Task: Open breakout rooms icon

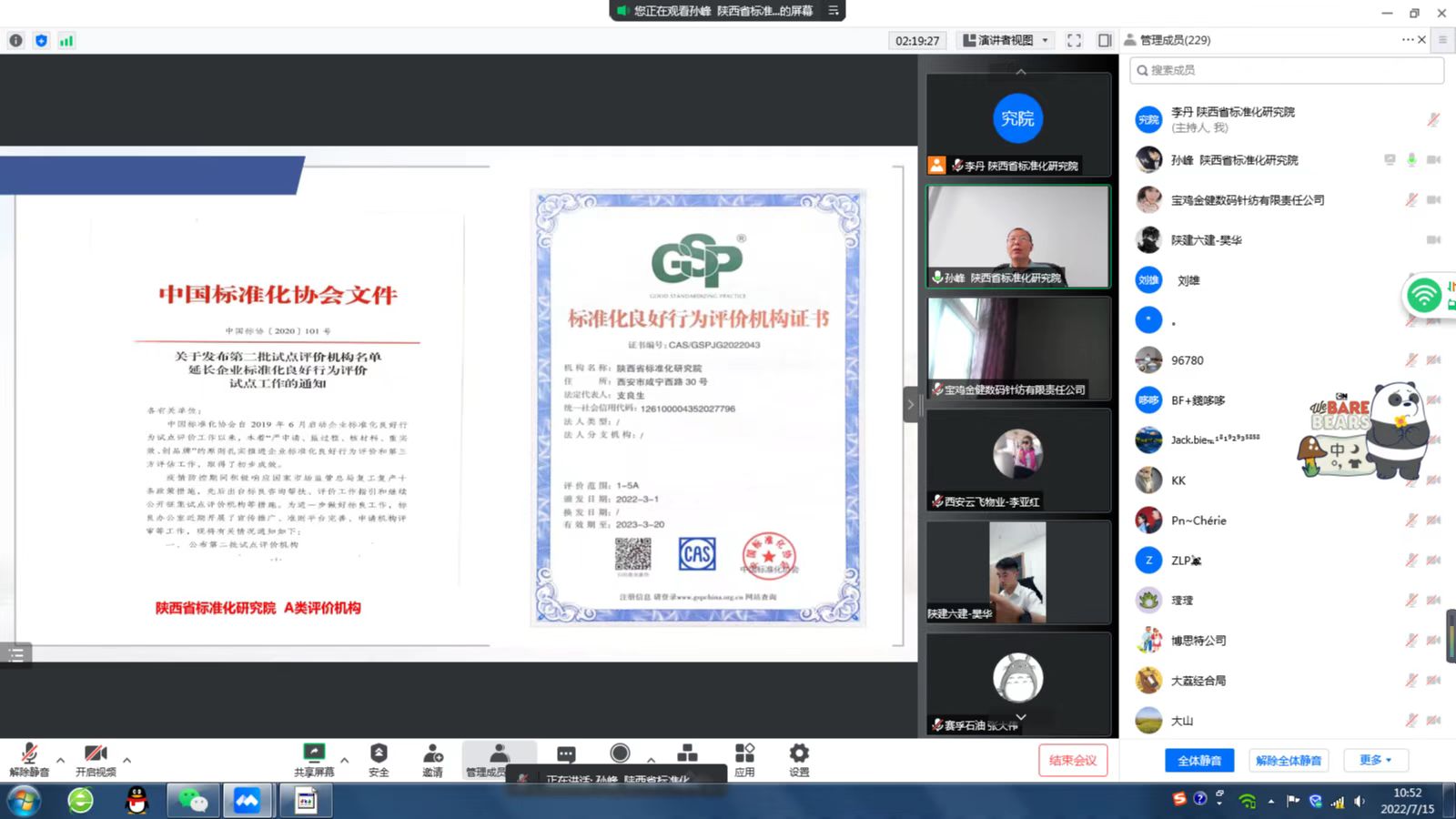Action: (x=688, y=753)
